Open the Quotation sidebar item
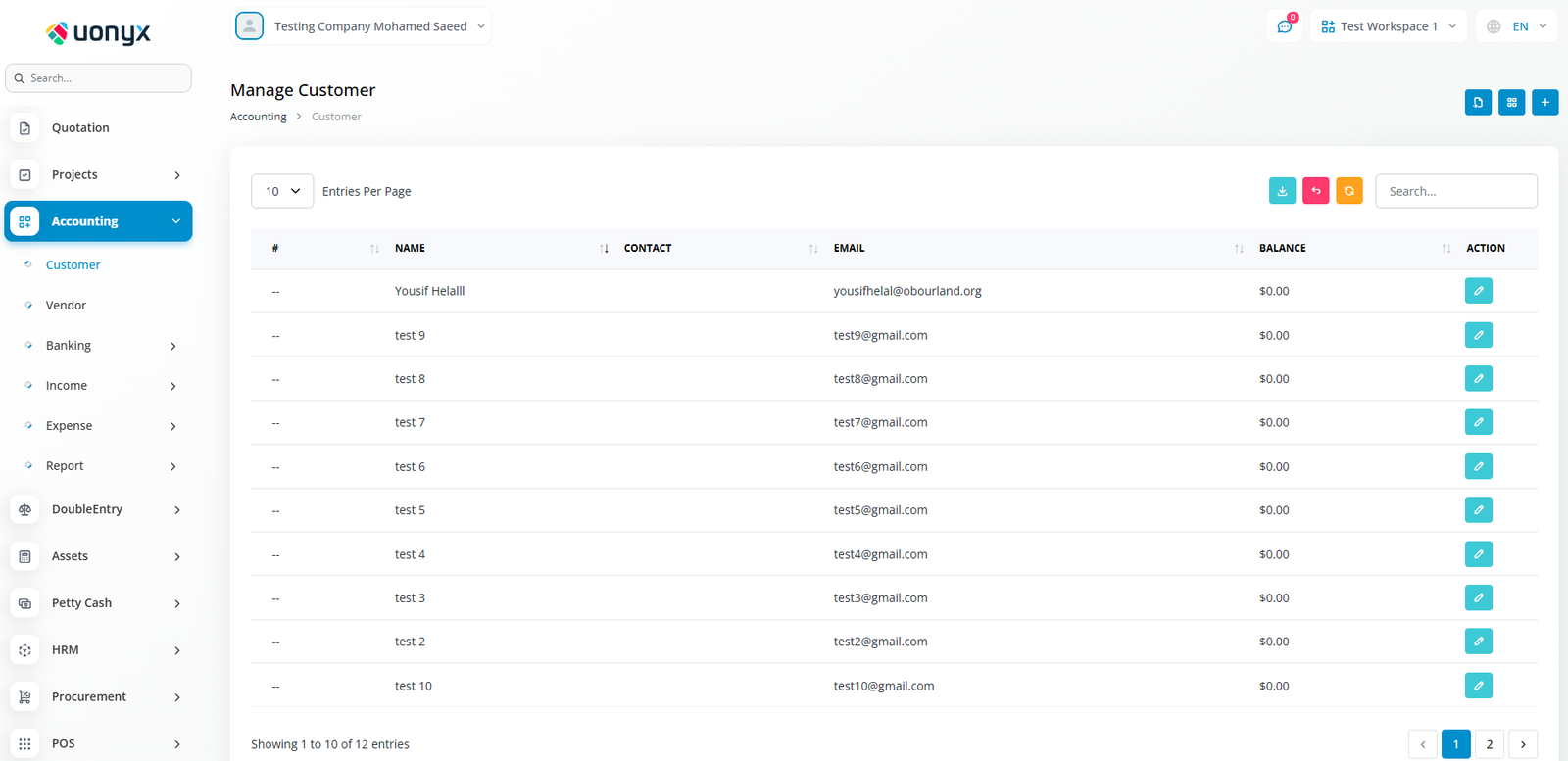The height and width of the screenshot is (761, 1568). point(80,128)
